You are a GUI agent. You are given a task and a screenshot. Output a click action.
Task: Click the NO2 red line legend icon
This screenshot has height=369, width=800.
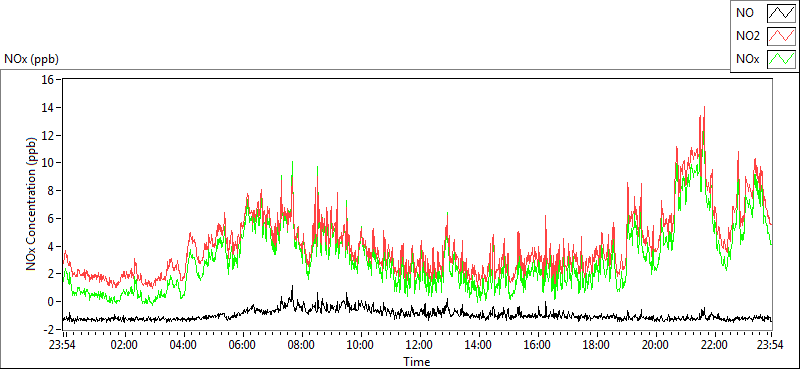[782, 36]
